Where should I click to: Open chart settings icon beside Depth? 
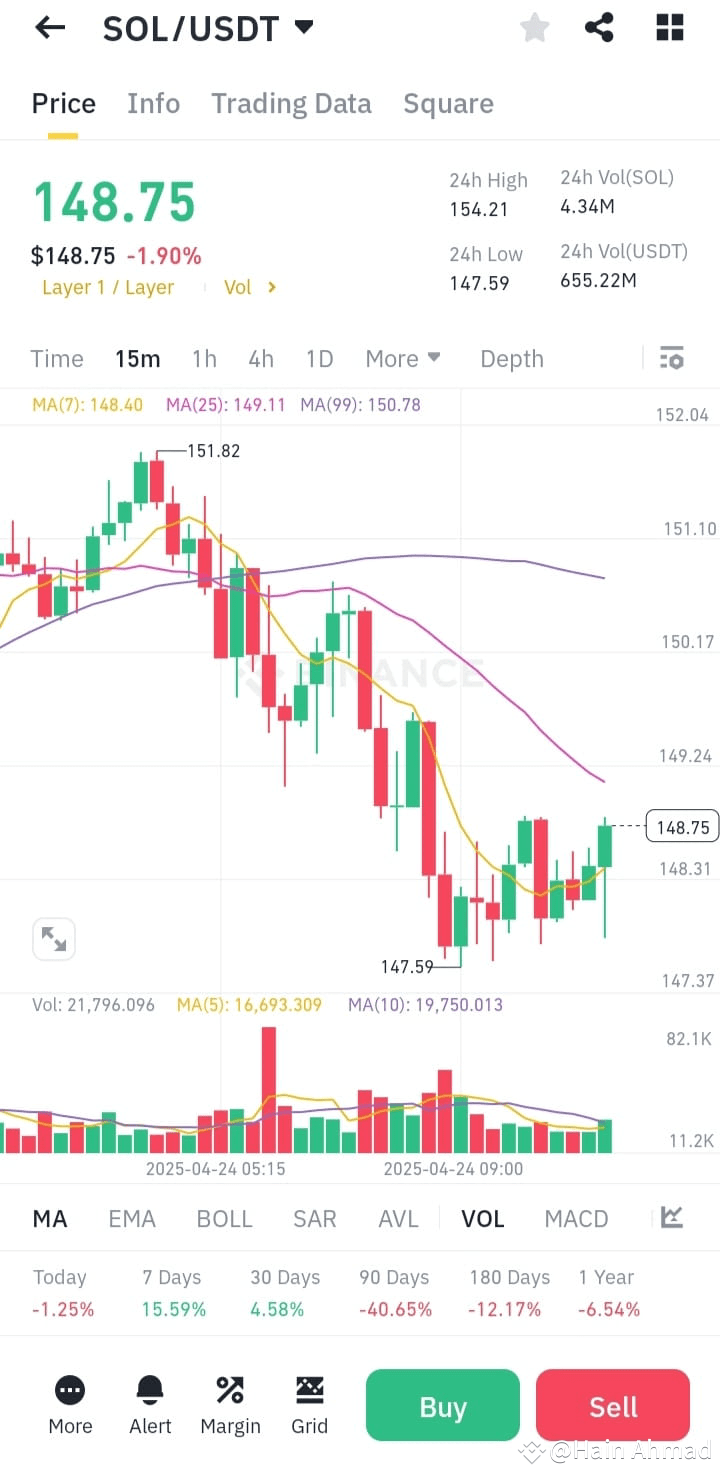click(x=671, y=357)
